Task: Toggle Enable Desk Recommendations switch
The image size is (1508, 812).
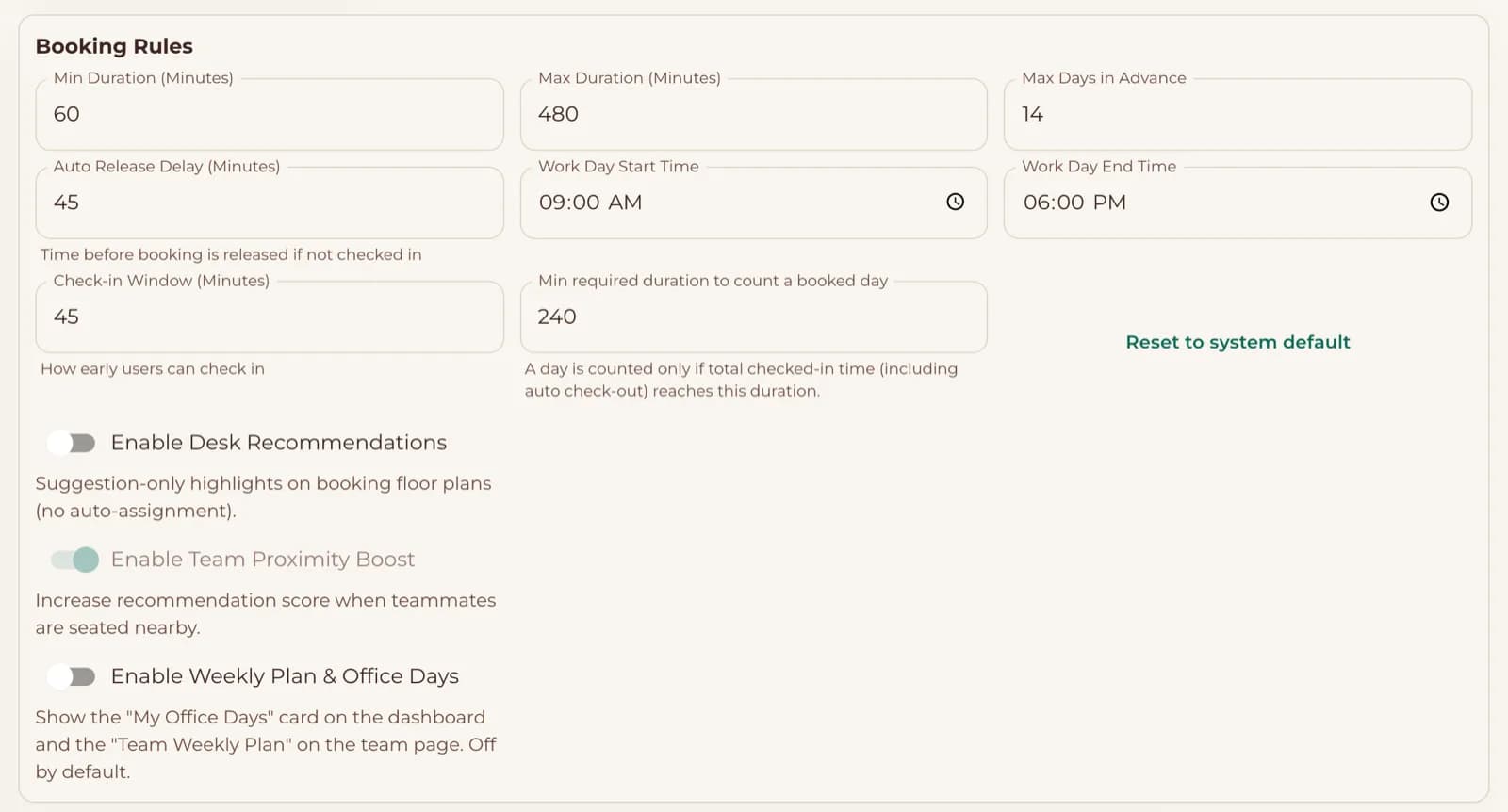Action: pos(73,443)
